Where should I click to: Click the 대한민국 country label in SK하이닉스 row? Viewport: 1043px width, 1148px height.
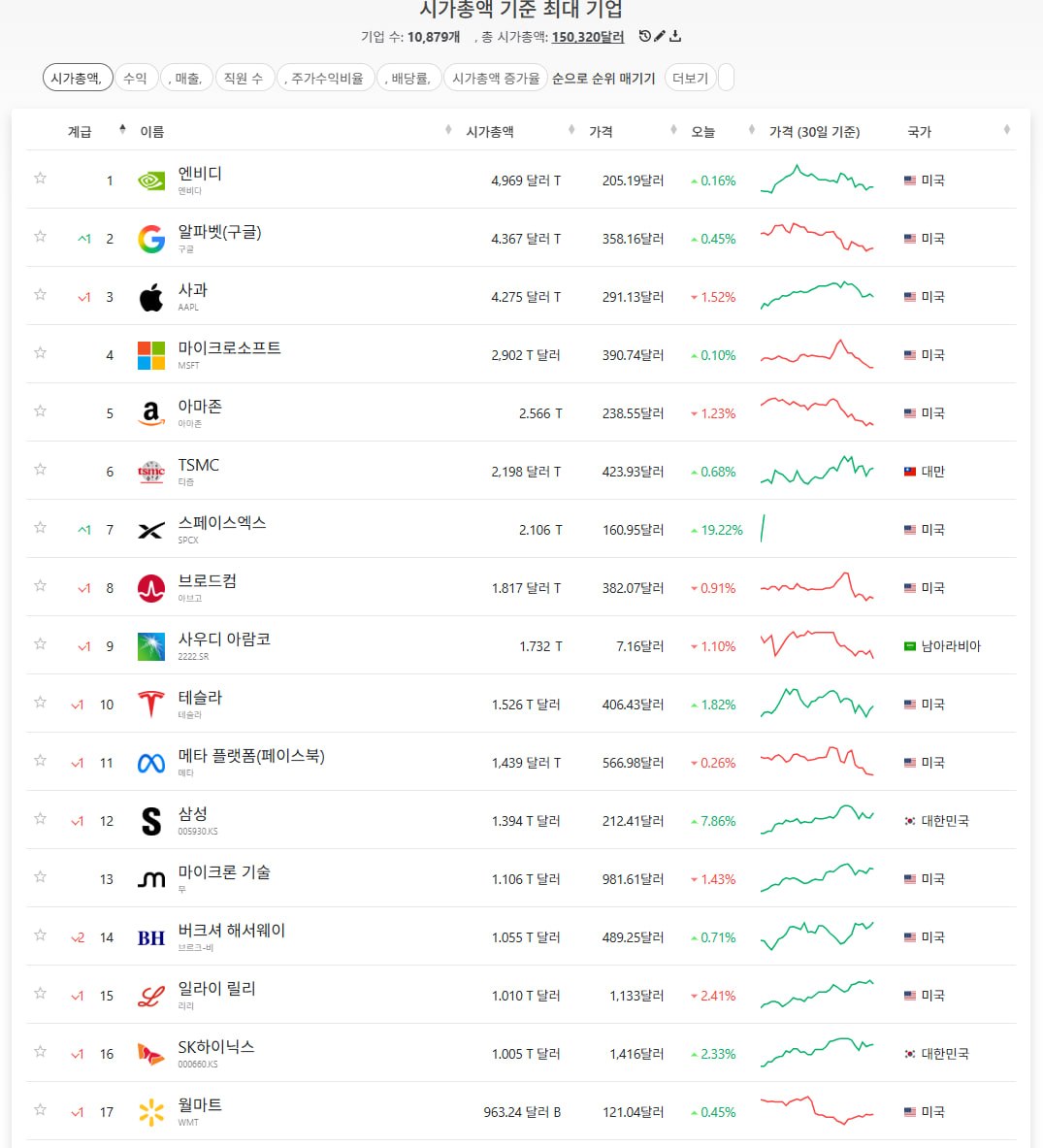[945, 1054]
